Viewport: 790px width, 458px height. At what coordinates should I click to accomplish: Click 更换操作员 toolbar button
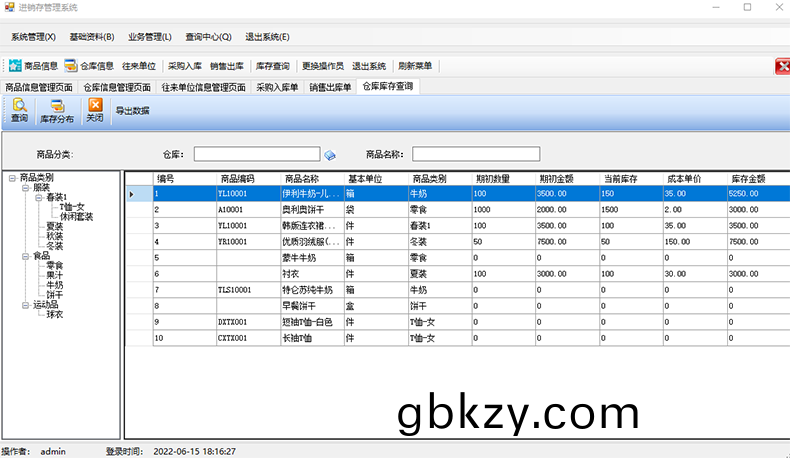coord(322,66)
